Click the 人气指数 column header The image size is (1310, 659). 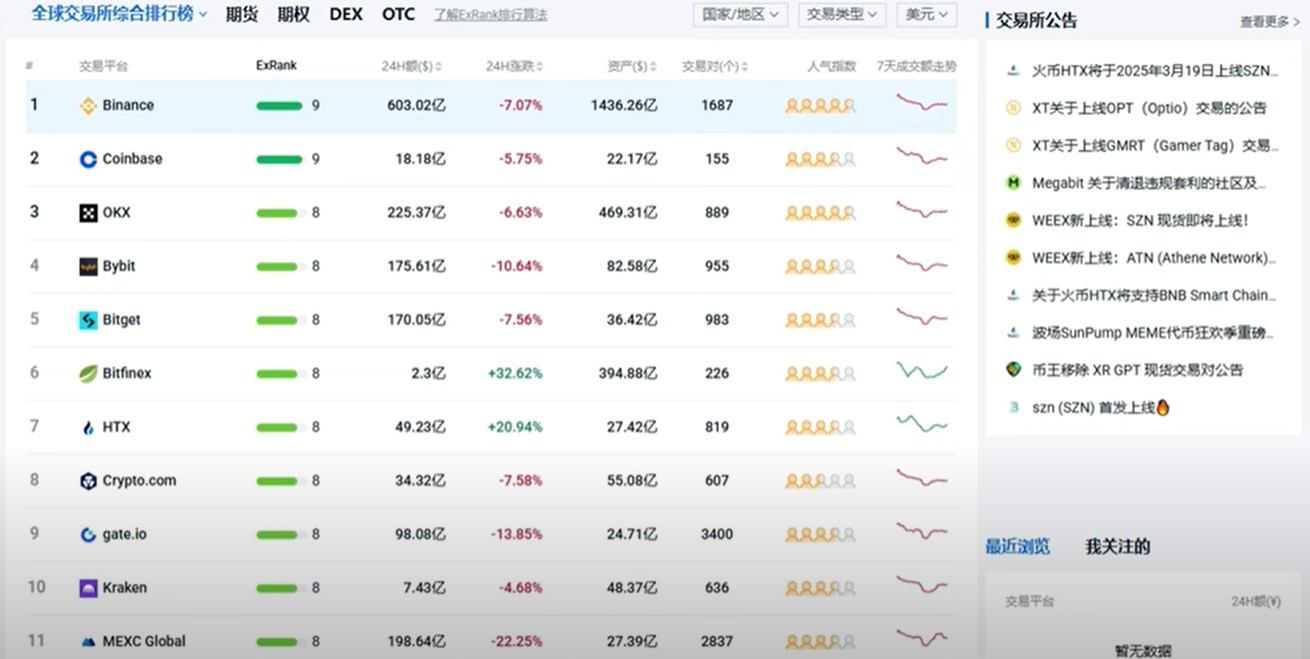[x=832, y=67]
